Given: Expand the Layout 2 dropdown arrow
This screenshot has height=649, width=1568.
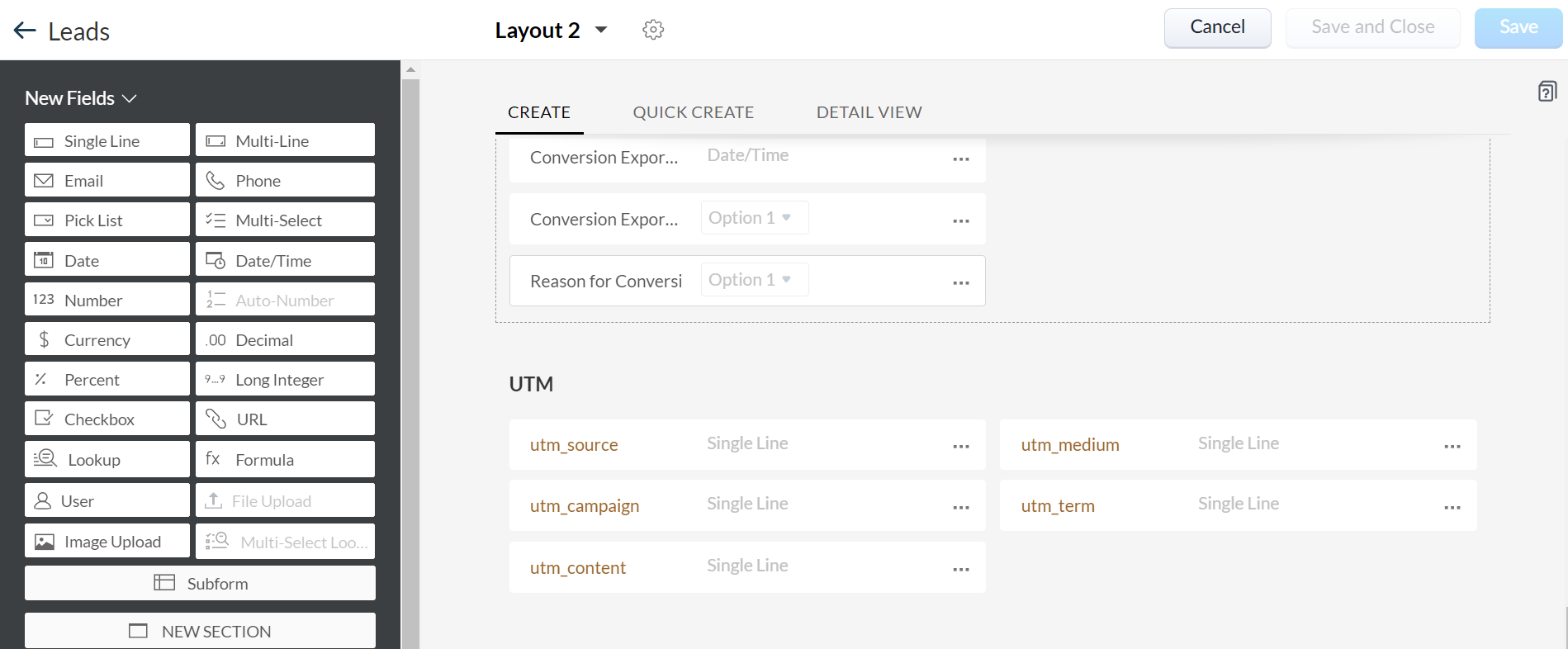Looking at the screenshot, I should [601, 31].
